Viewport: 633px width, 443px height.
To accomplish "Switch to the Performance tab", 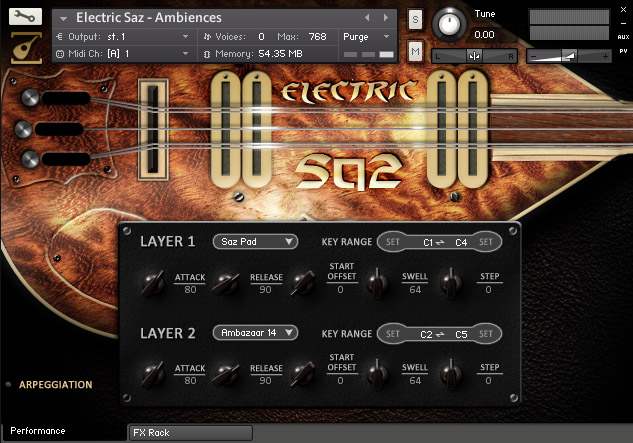I will click(38, 431).
